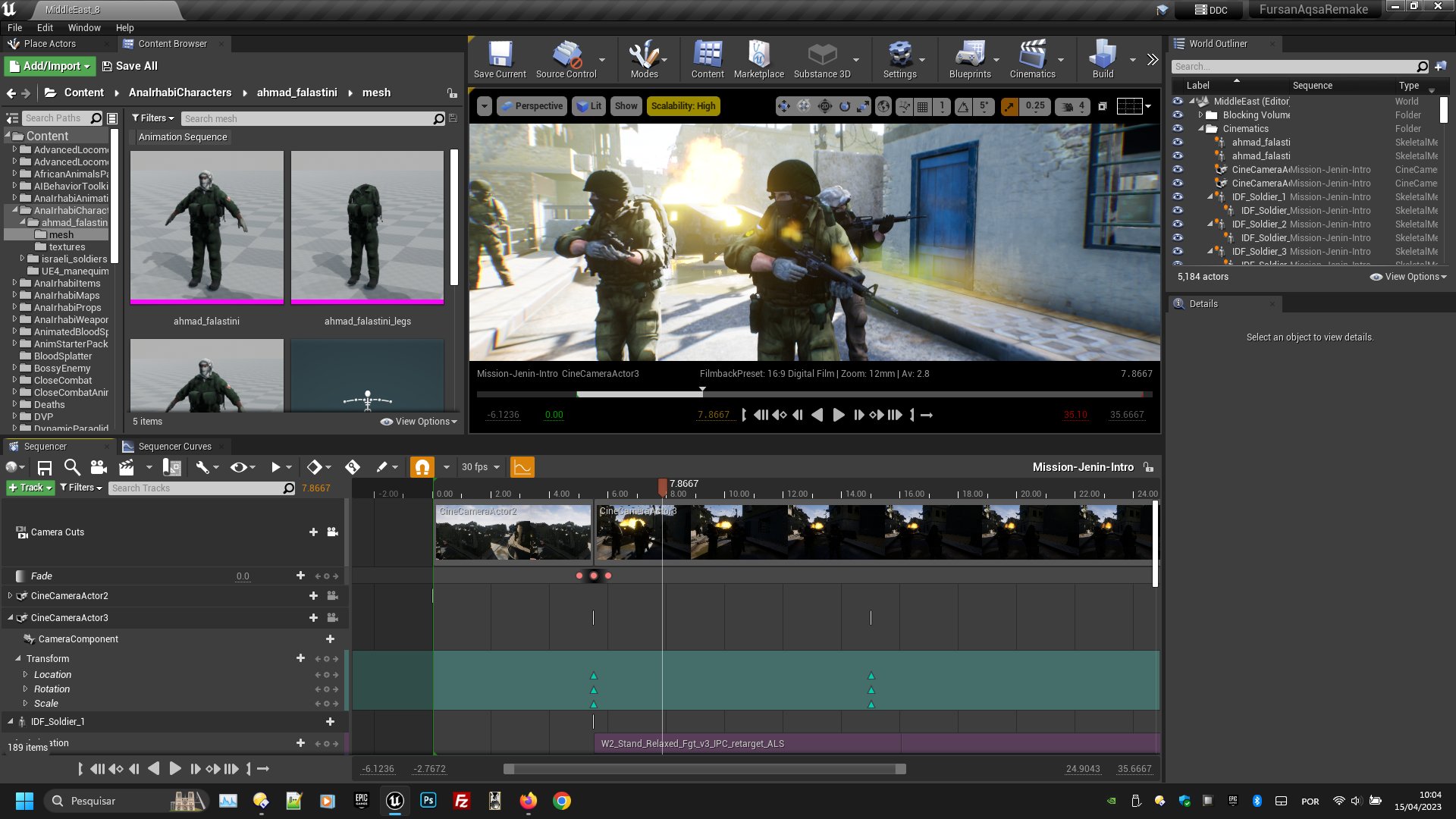Open the Window menu
Viewport: 1456px width, 819px height.
[x=84, y=27]
